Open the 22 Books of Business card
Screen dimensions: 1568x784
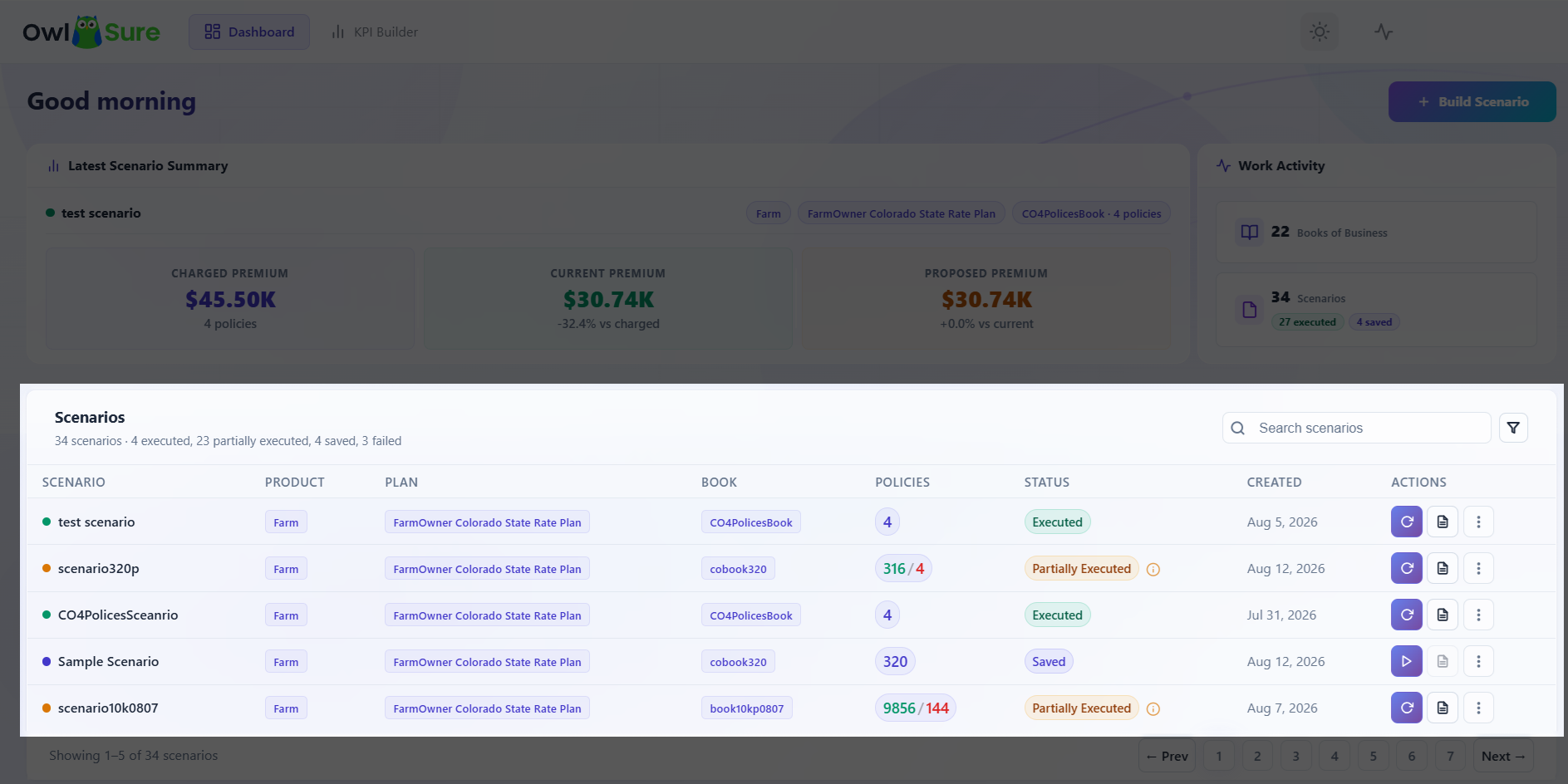(1376, 233)
